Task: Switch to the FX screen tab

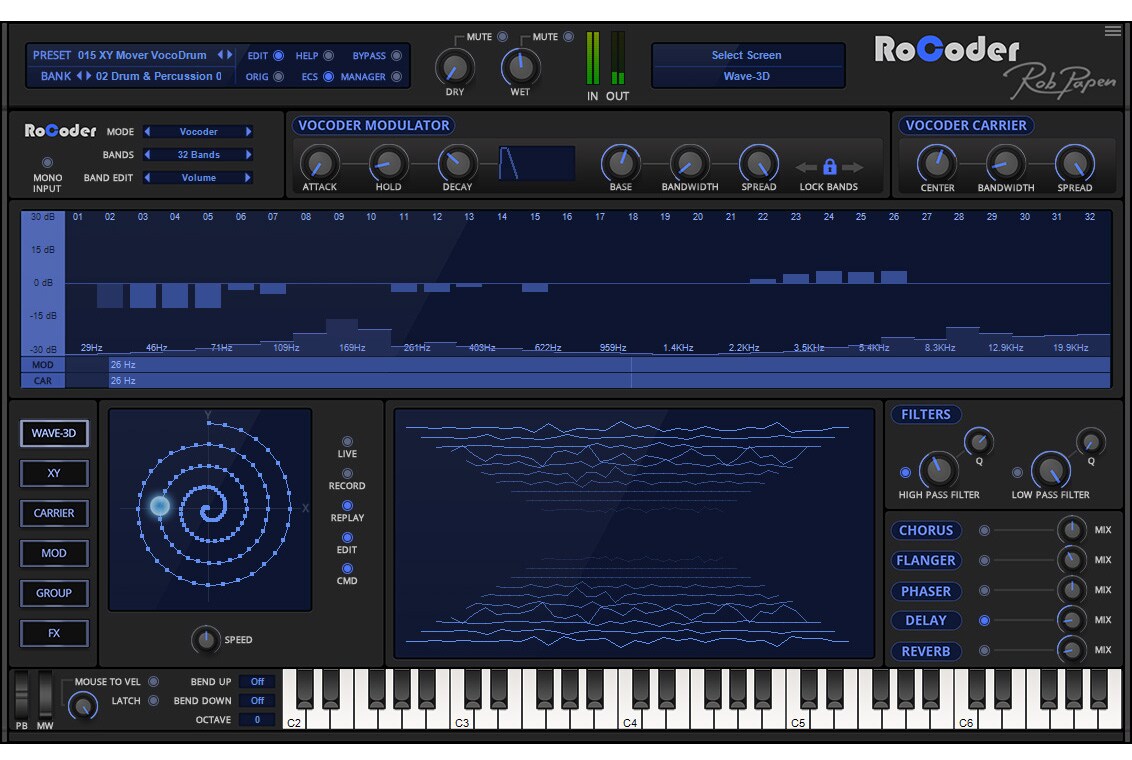Action: pyautogui.click(x=54, y=633)
